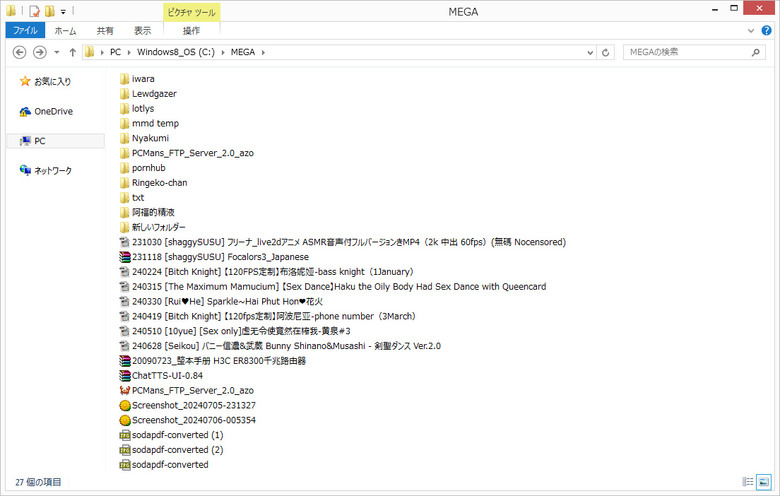Click the sodapdf-converted (2) file icon
The image size is (780, 496).
click(x=125, y=450)
